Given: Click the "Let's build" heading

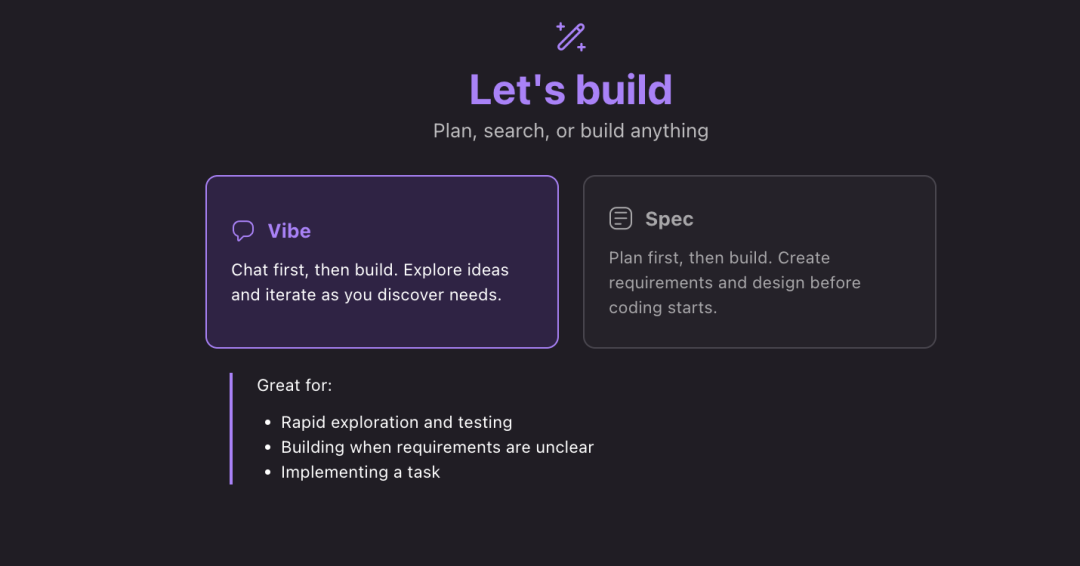Looking at the screenshot, I should coord(570,89).
